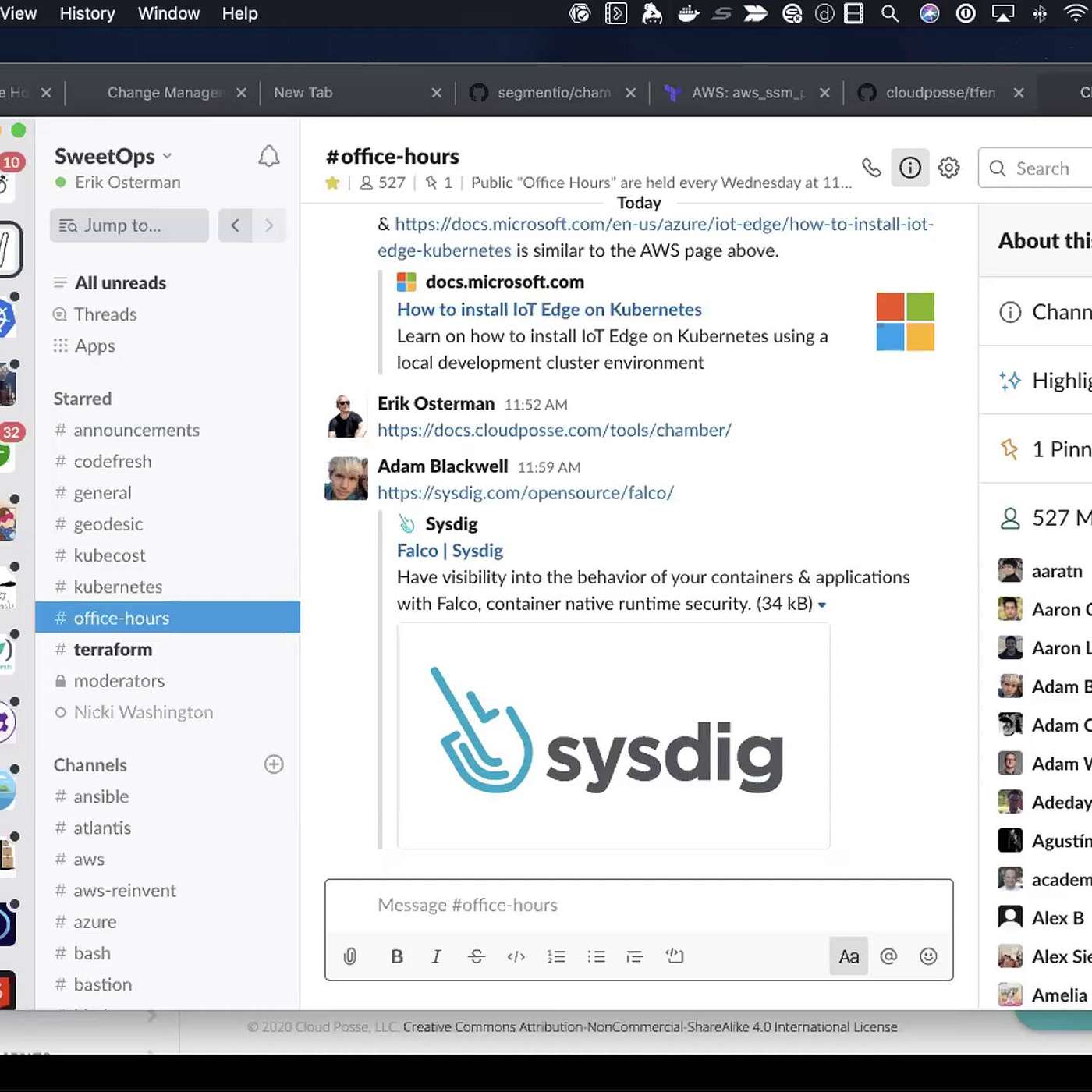Toggle bold formatting
Image resolution: width=1092 pixels, height=1092 pixels.
tap(397, 956)
